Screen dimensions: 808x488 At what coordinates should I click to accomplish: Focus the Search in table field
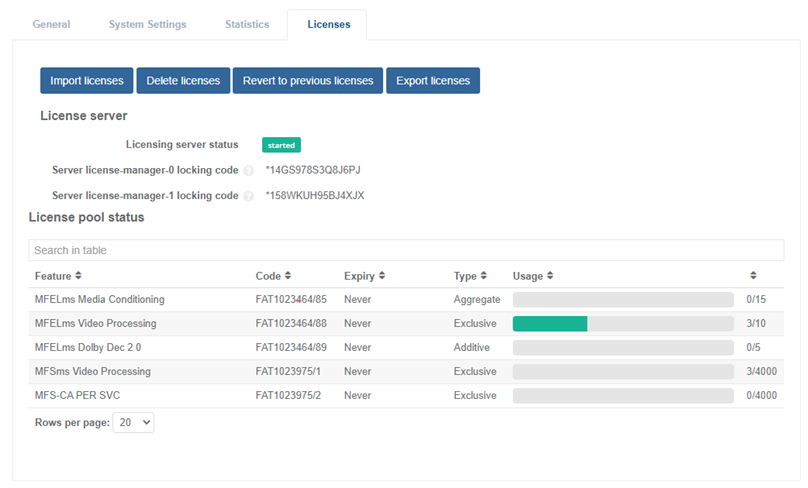(406, 250)
